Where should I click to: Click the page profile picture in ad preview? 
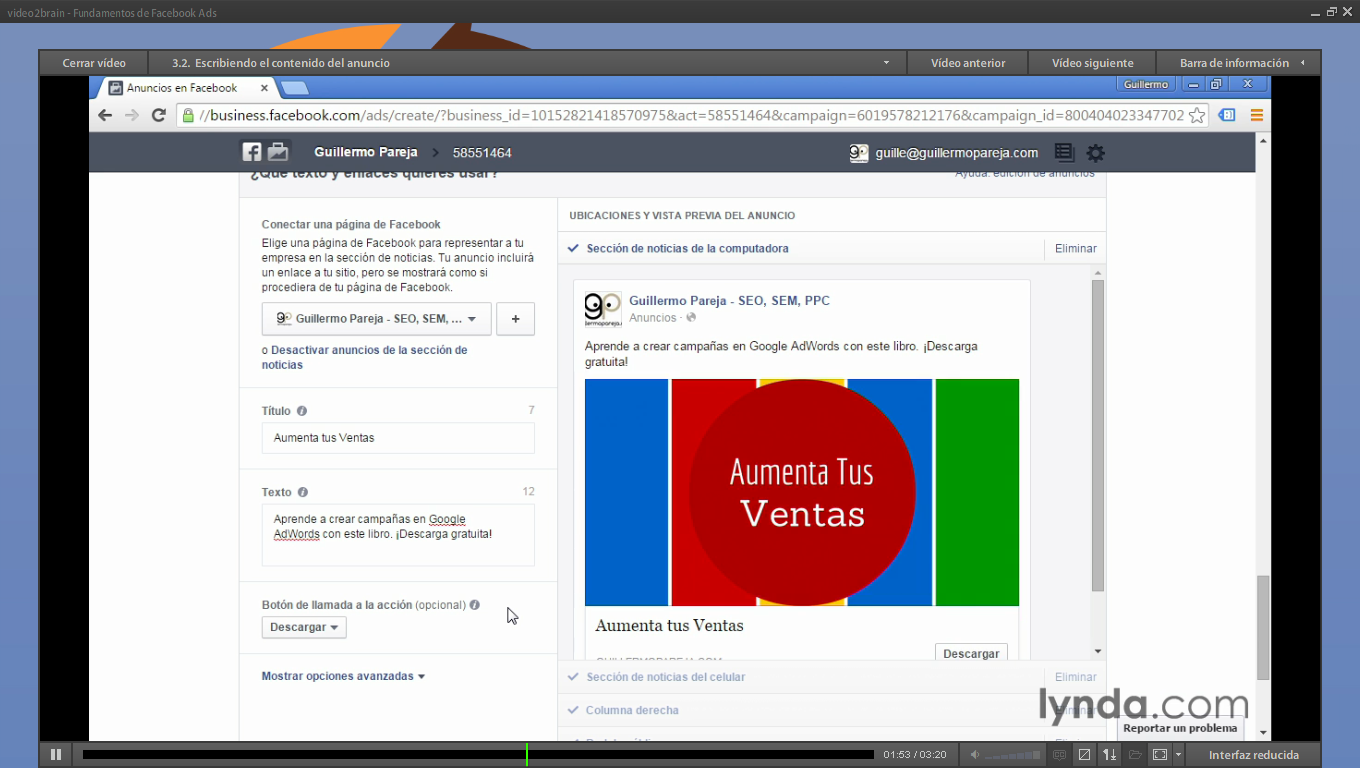pos(603,309)
